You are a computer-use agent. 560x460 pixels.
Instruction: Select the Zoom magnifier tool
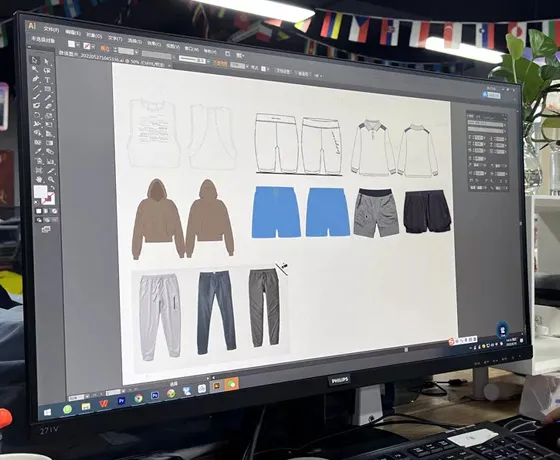pyautogui.click(x=51, y=179)
